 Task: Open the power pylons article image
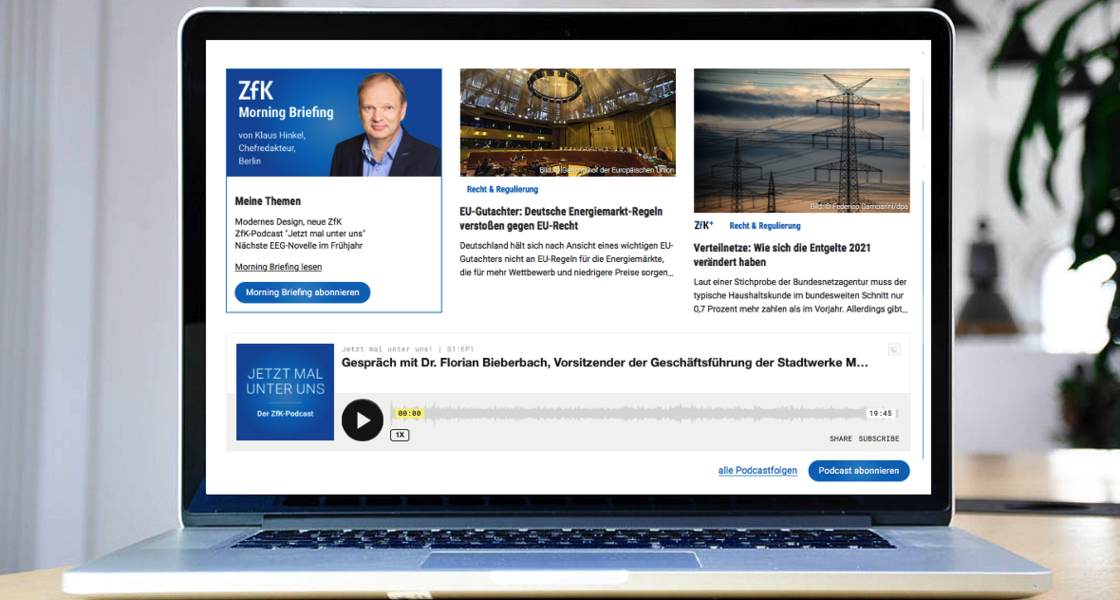801,141
